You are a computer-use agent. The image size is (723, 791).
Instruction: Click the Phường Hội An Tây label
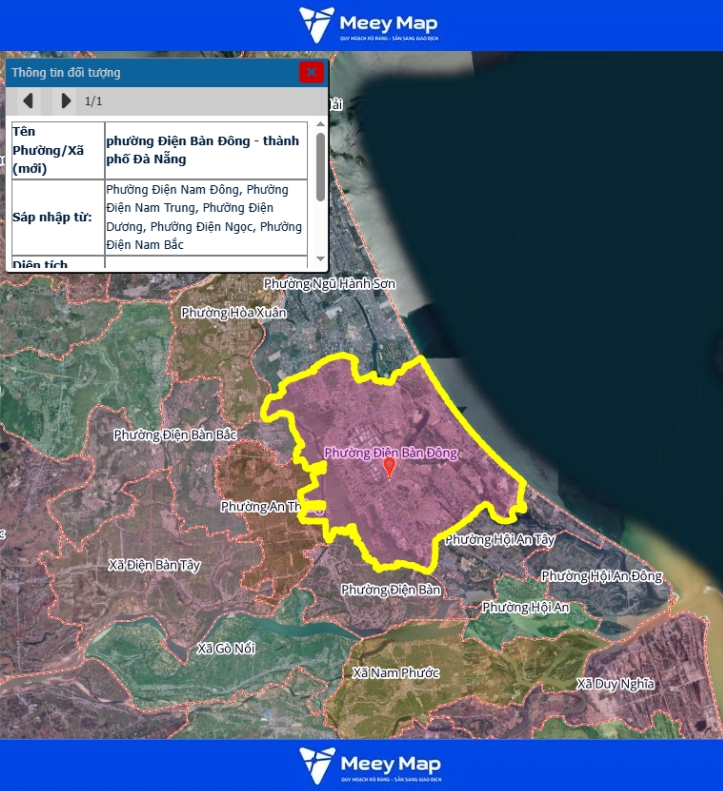tap(499, 539)
